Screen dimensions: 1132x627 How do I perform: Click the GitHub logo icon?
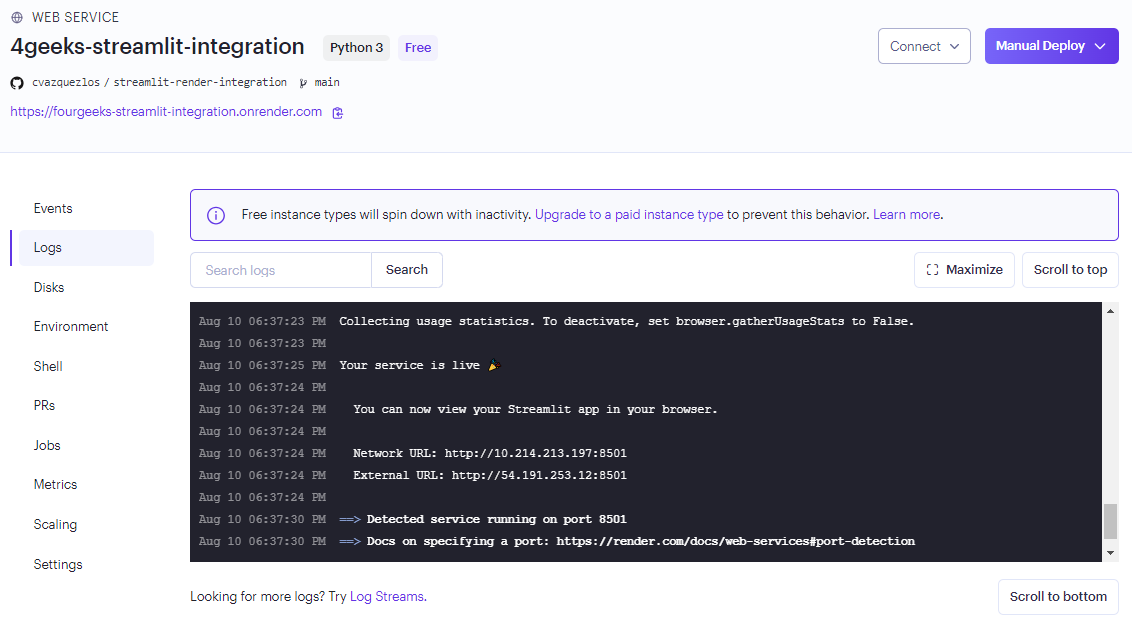coord(17,83)
